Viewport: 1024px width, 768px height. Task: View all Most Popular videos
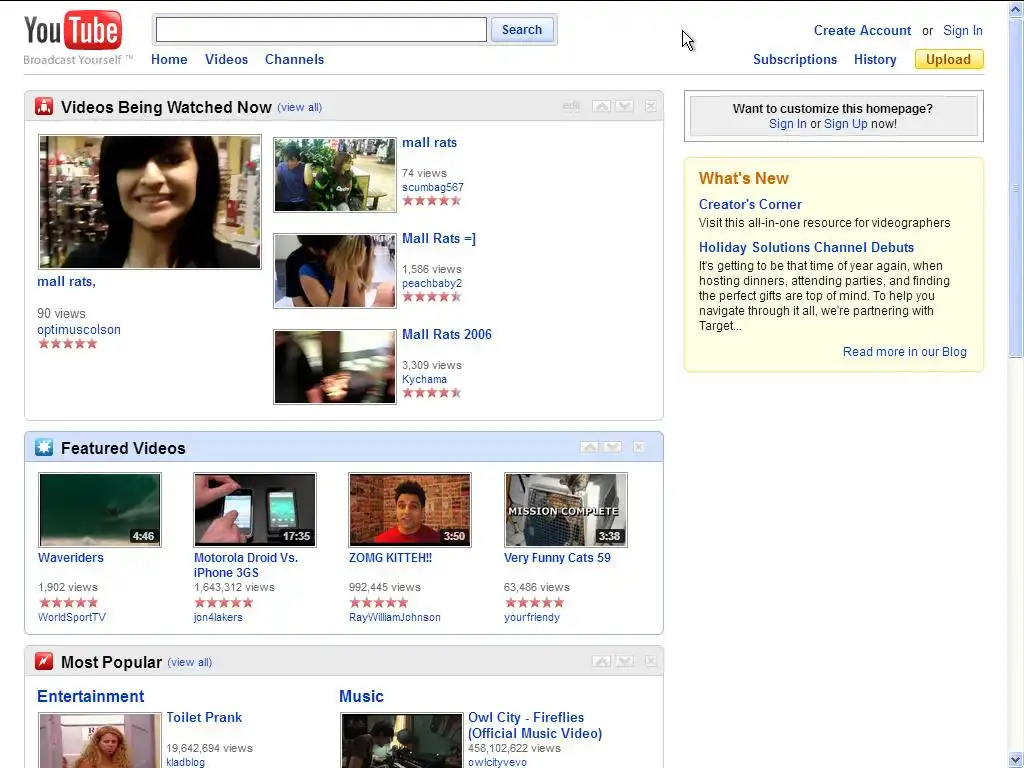(x=189, y=662)
